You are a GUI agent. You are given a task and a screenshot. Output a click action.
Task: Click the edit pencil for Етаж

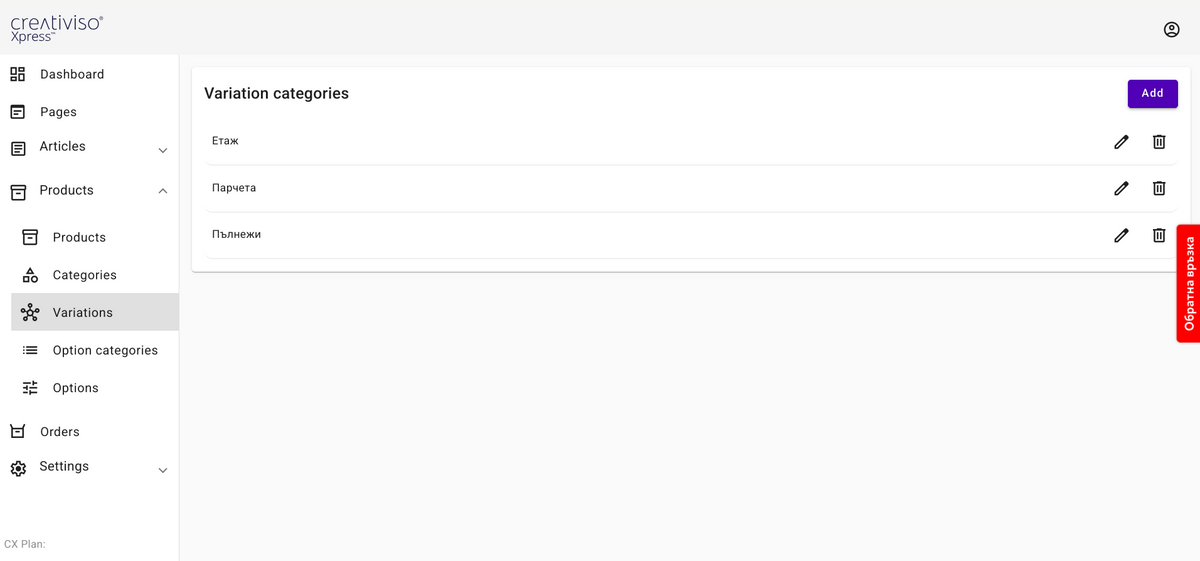(x=1121, y=142)
